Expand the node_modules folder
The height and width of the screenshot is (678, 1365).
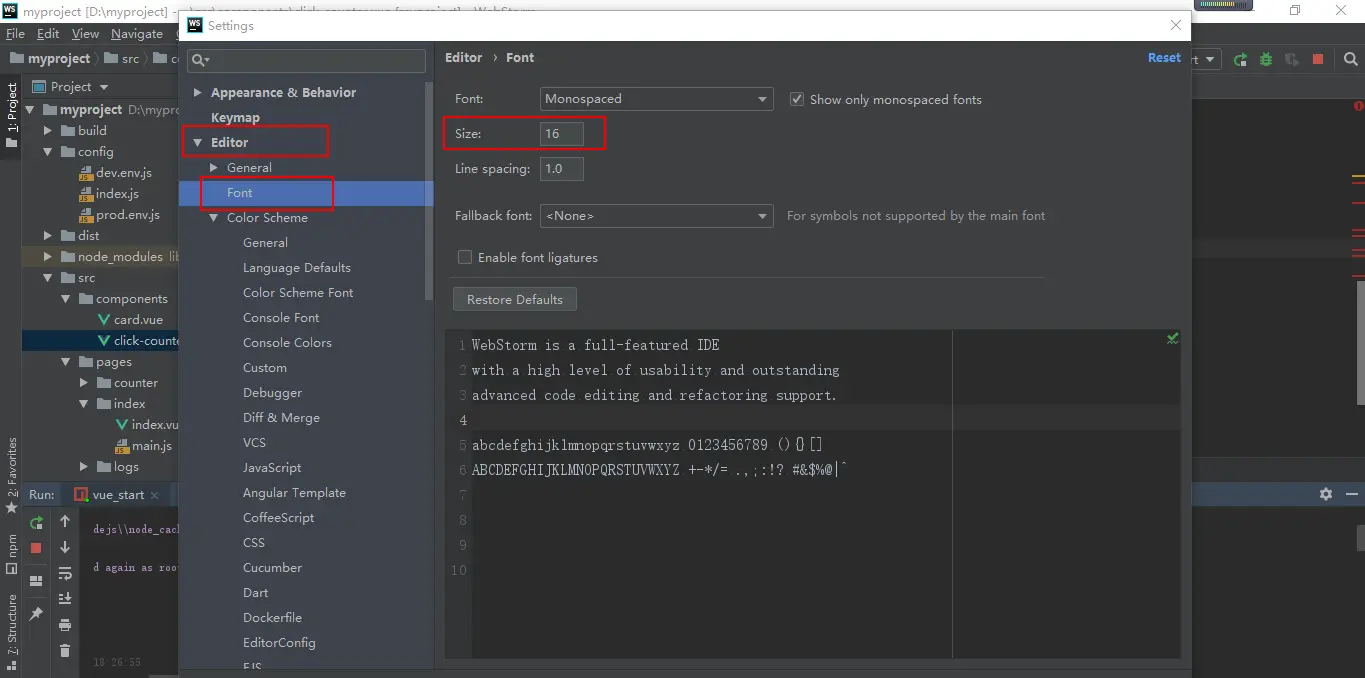click(48, 256)
